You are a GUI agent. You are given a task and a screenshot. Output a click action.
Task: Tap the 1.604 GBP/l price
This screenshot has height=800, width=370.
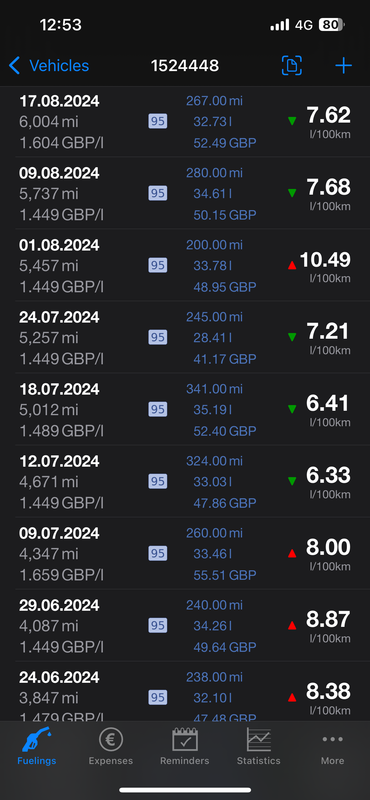(x=62, y=143)
